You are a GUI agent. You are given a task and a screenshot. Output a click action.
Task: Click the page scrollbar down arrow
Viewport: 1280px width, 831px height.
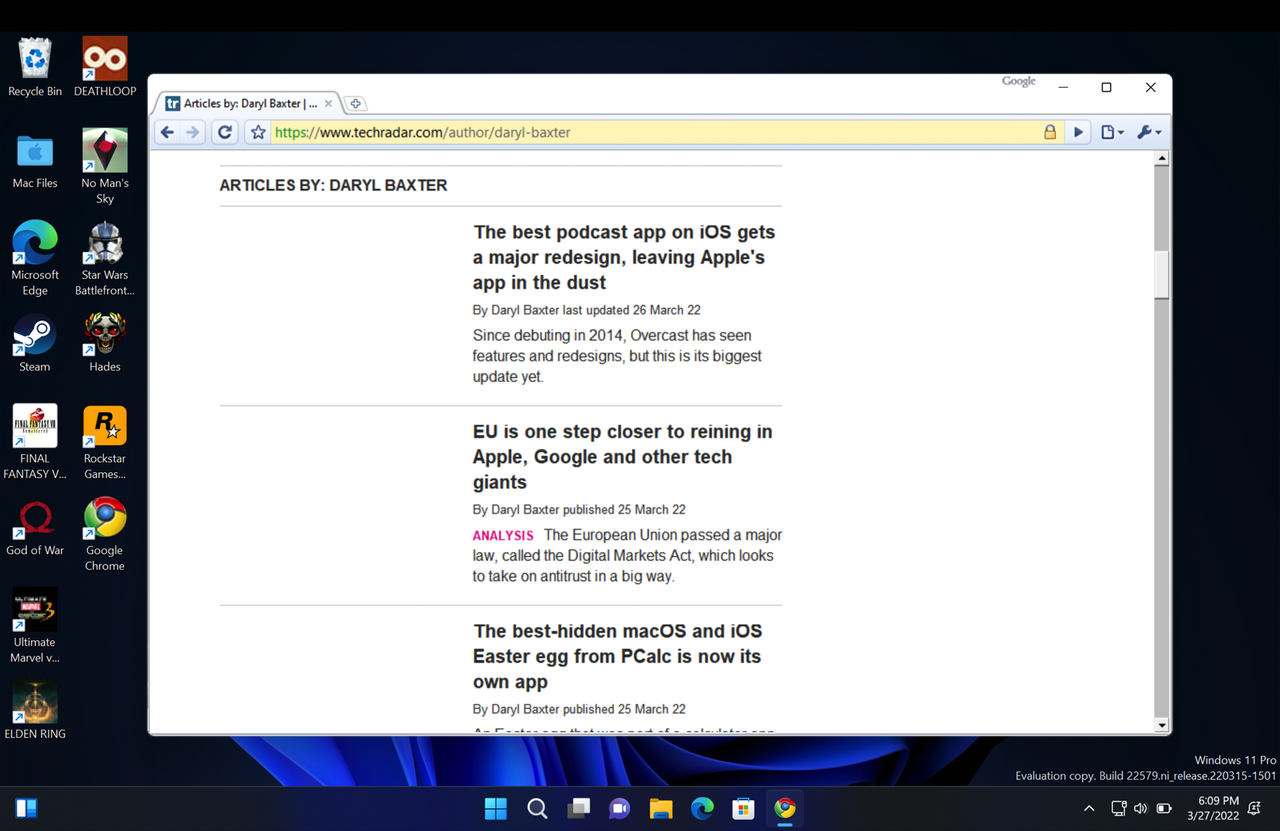(1161, 725)
